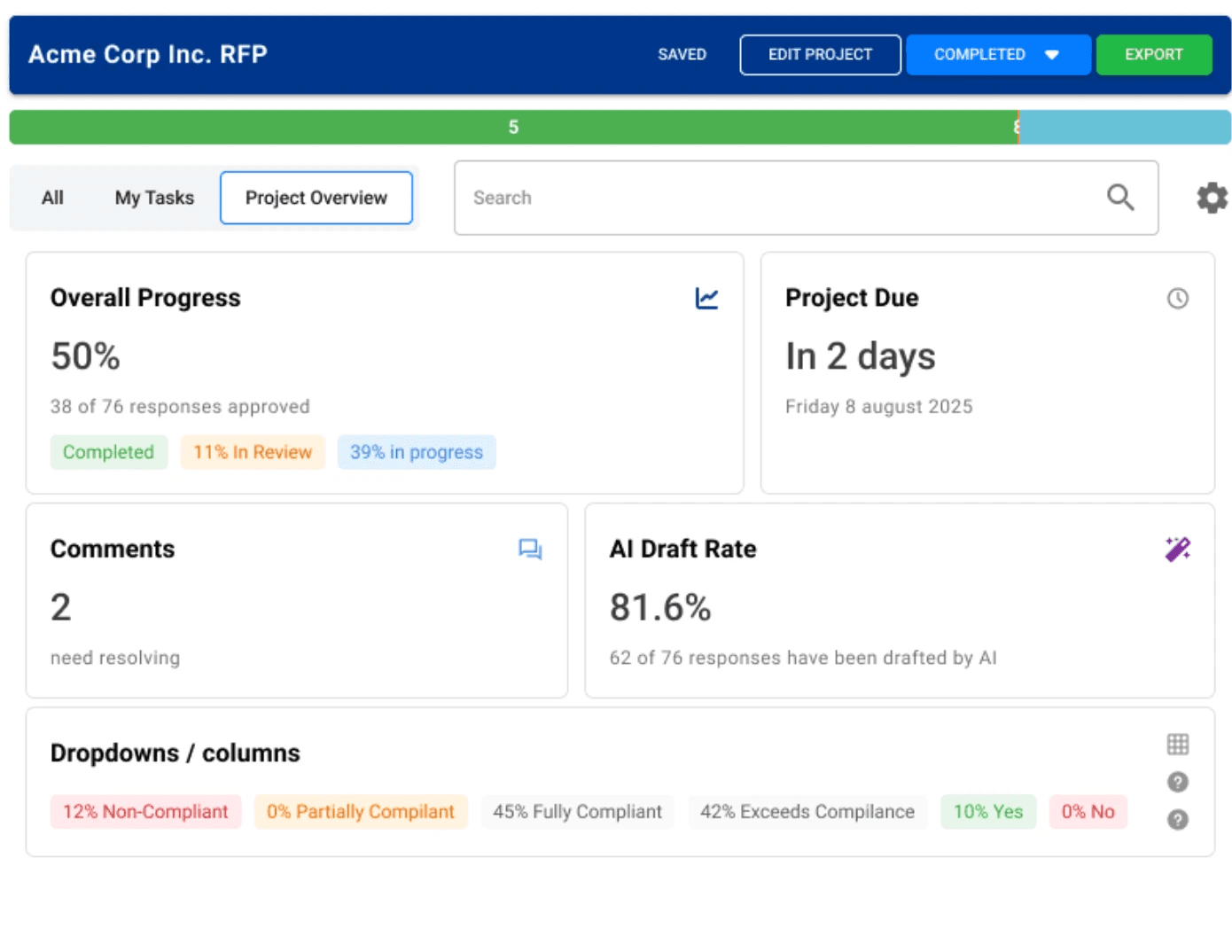
Task: Click '38 of 76 responses approved' text
Action: pyautogui.click(x=180, y=407)
